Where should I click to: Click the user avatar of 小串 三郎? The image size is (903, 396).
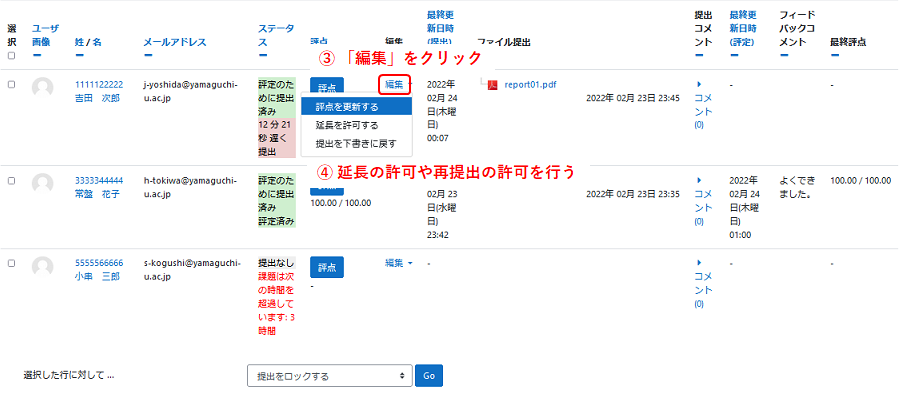(x=43, y=266)
